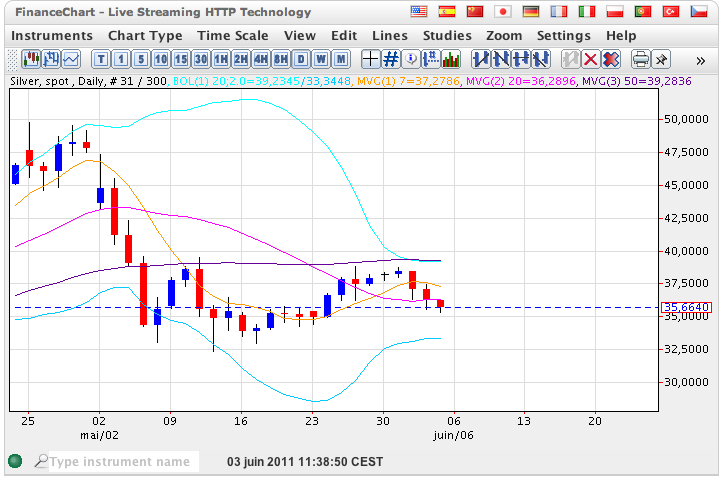Open the Time Scale dropdown menu
Screen dimensions: 721x482
click(232, 35)
